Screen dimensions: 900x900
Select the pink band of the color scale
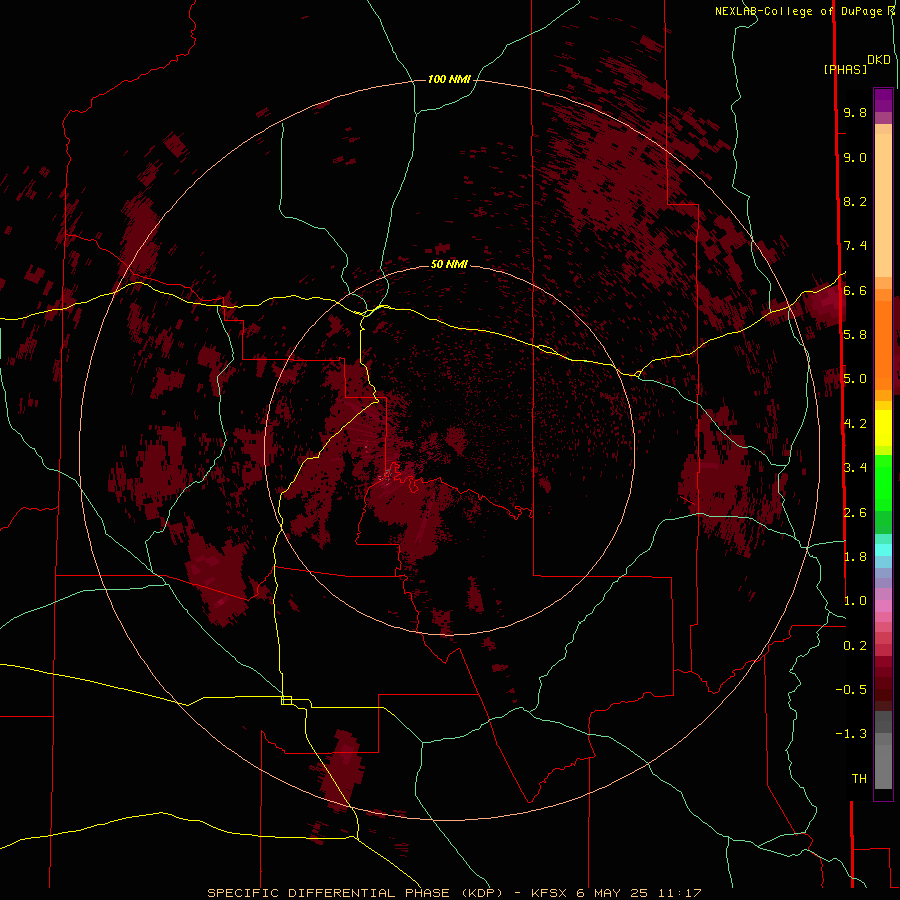click(883, 606)
